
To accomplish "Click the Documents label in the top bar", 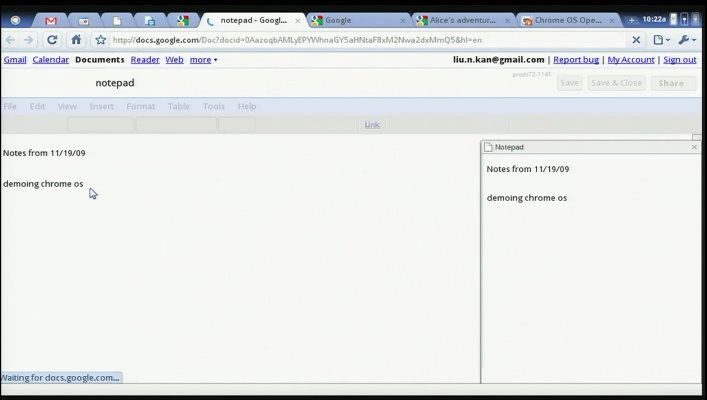I will [100, 60].
